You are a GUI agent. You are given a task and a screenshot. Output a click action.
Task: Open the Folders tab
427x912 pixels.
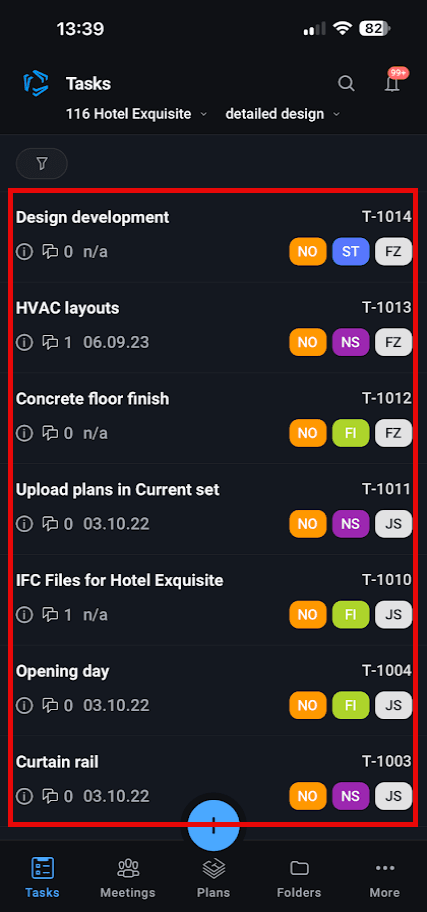[299, 877]
